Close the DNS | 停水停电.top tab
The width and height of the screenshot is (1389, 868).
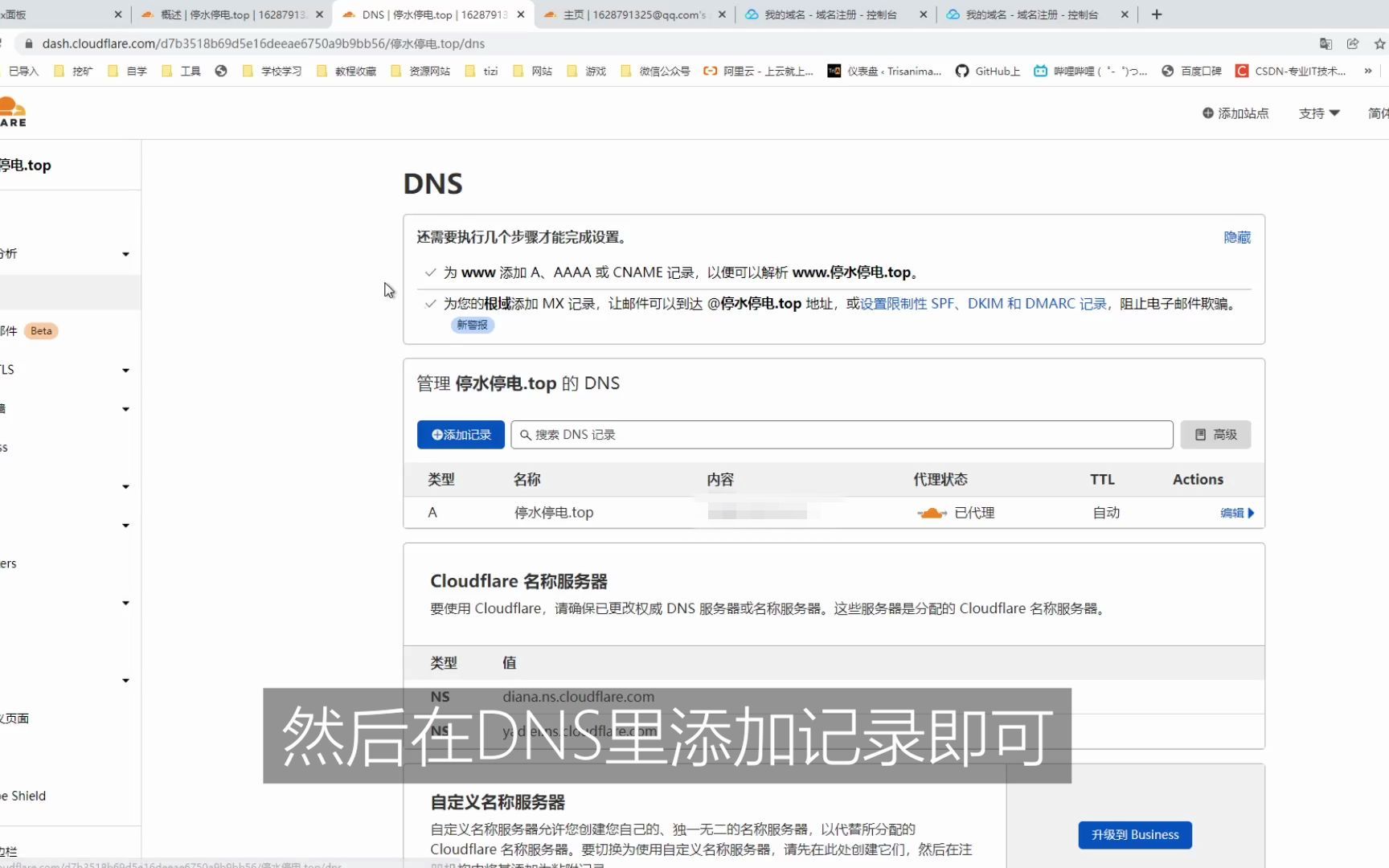pyautogui.click(x=521, y=14)
